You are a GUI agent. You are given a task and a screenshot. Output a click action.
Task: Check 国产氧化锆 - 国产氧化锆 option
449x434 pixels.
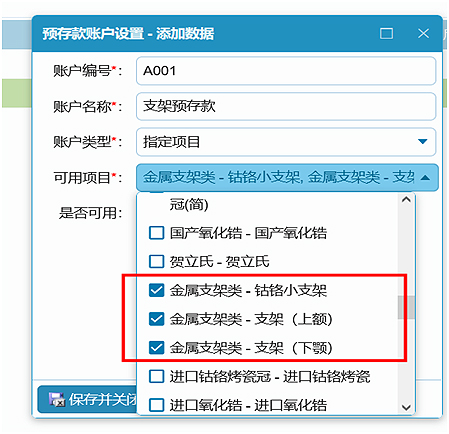point(156,233)
